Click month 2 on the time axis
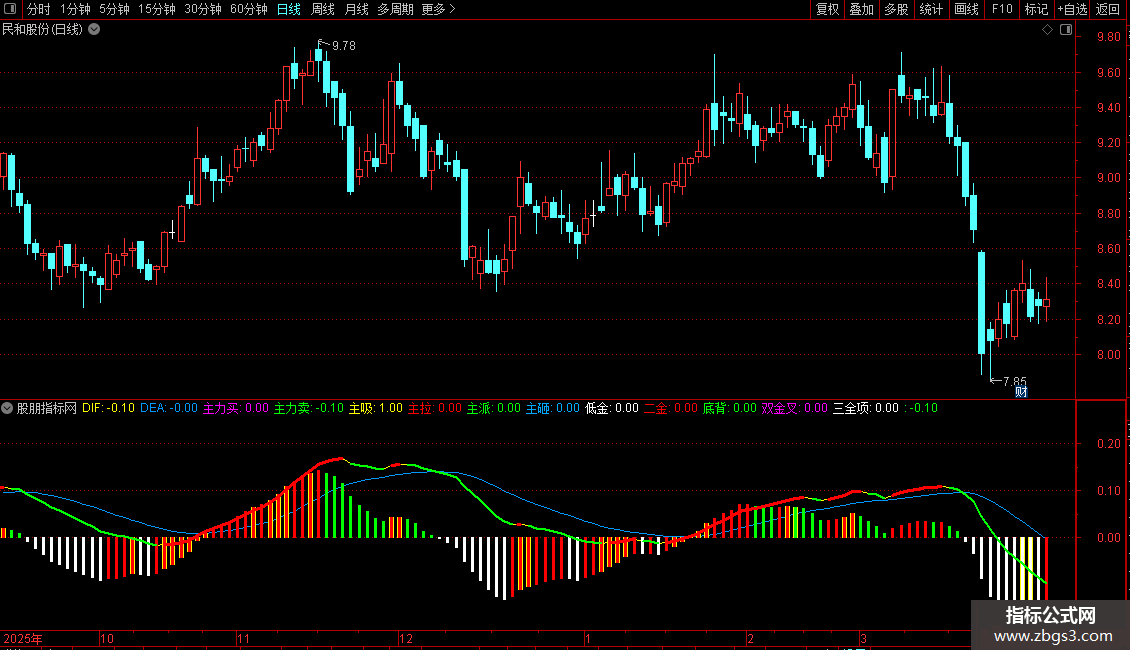Image resolution: width=1130 pixels, height=650 pixels. point(750,638)
